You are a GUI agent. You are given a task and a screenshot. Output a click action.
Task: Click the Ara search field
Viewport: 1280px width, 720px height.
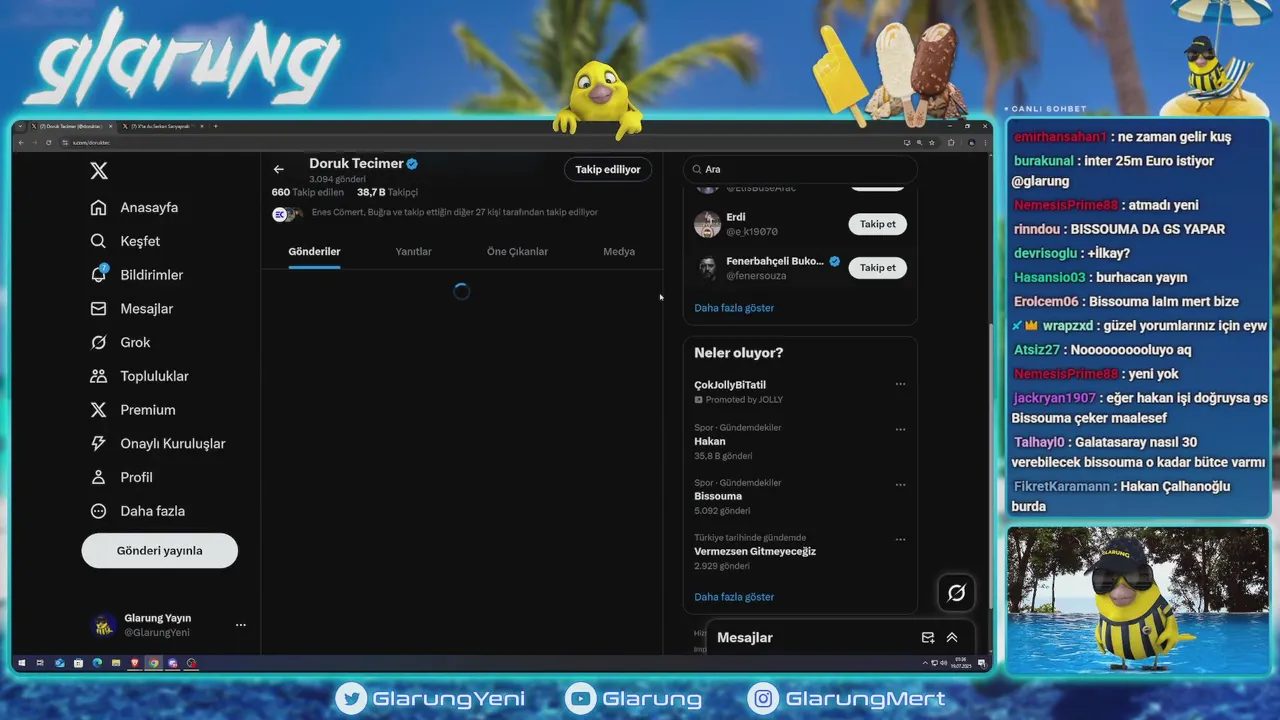pos(800,169)
